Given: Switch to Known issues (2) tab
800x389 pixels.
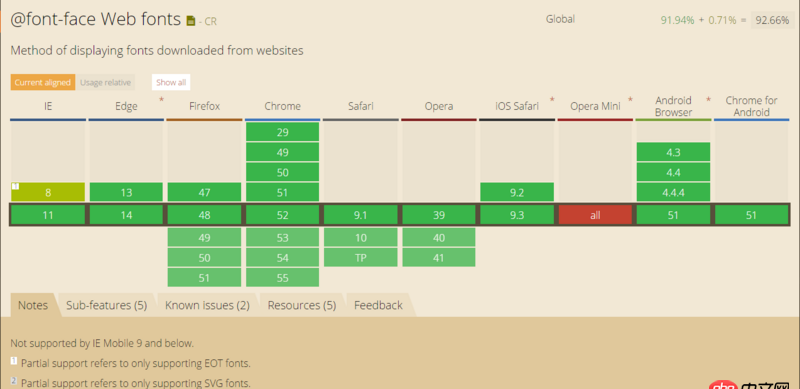Looking at the screenshot, I should [207, 305].
